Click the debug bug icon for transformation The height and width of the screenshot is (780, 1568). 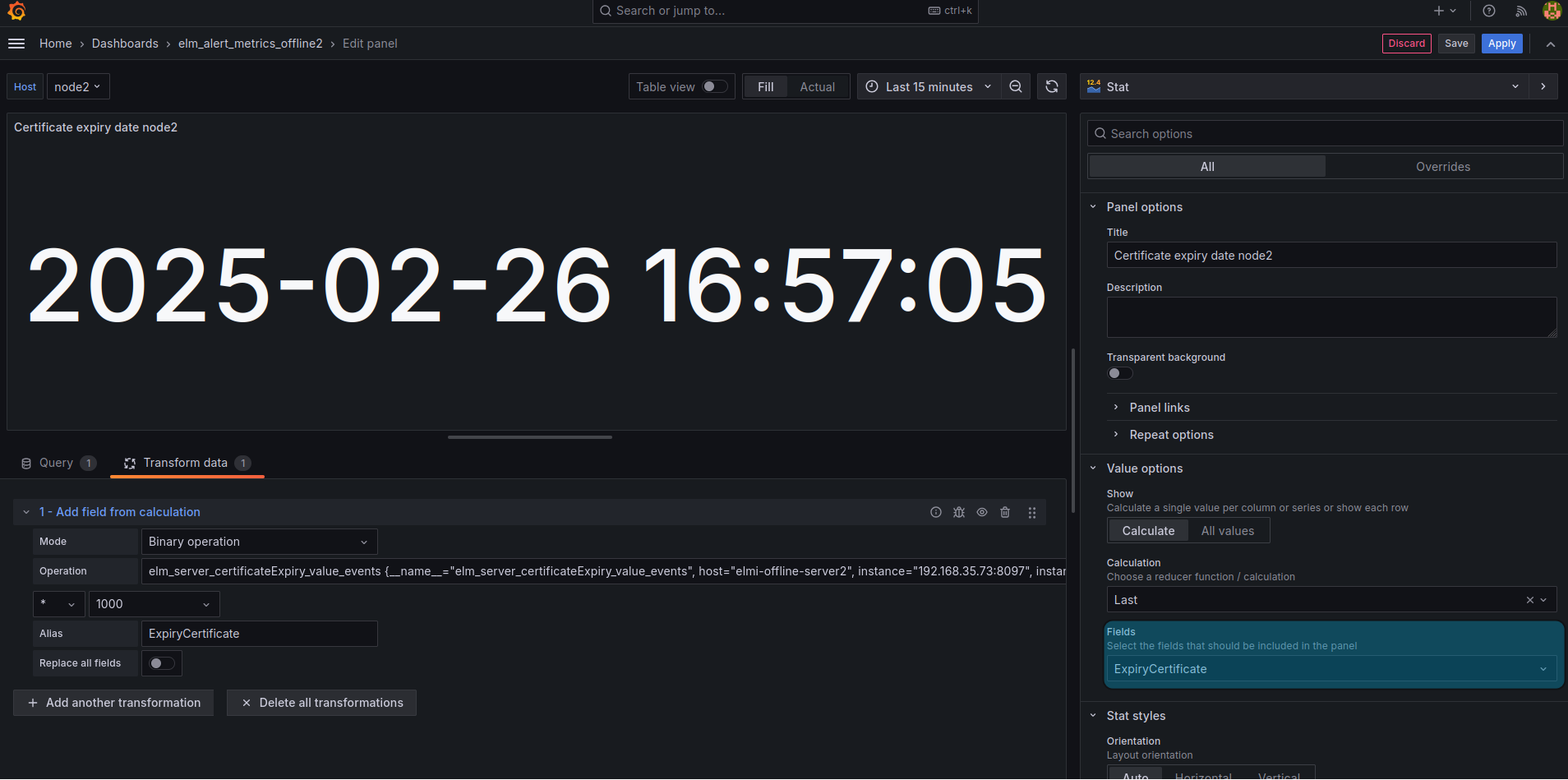click(x=959, y=512)
